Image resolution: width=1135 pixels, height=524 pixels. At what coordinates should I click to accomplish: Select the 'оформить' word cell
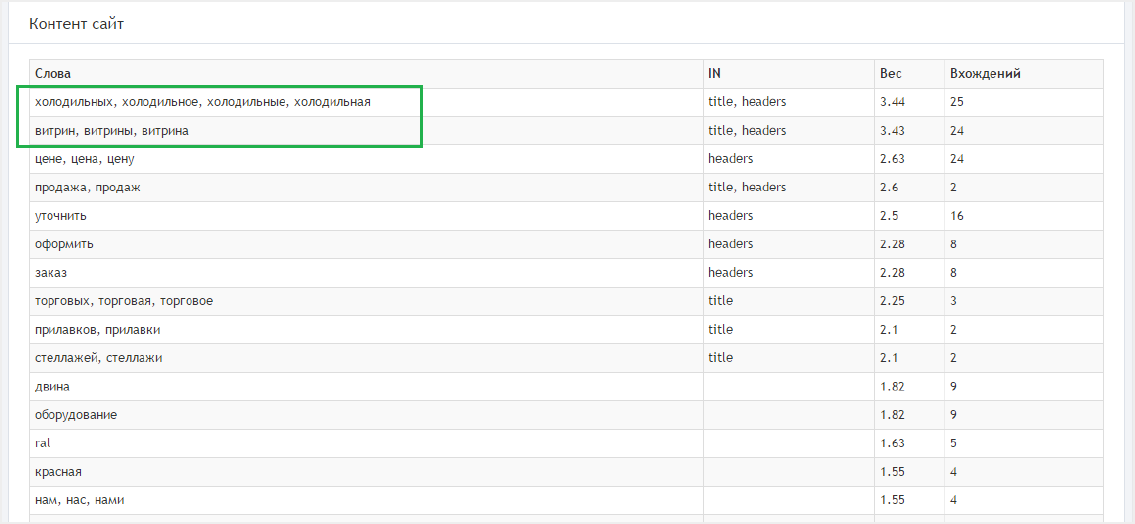[366, 245]
